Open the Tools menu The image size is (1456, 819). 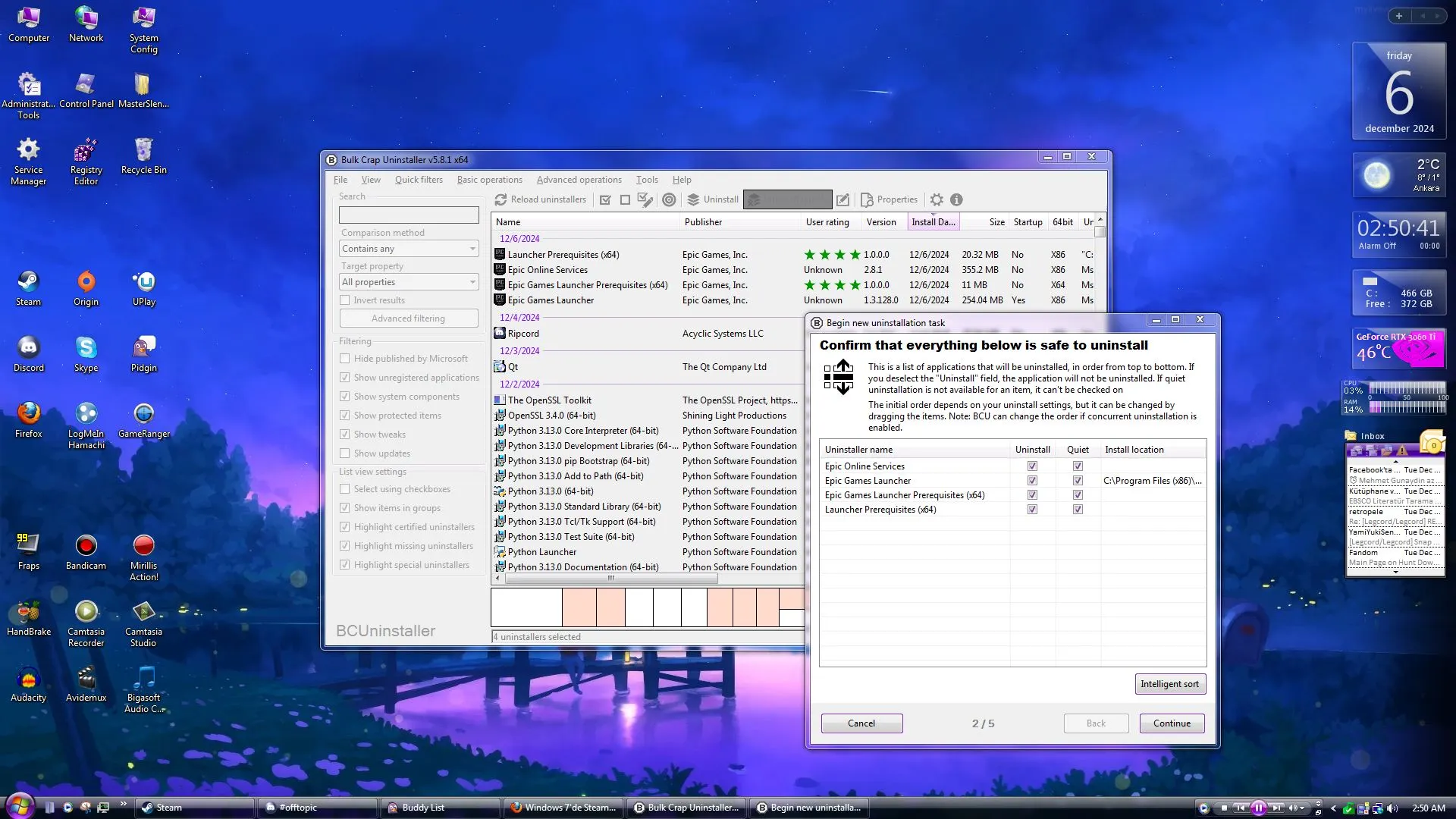[x=647, y=180]
